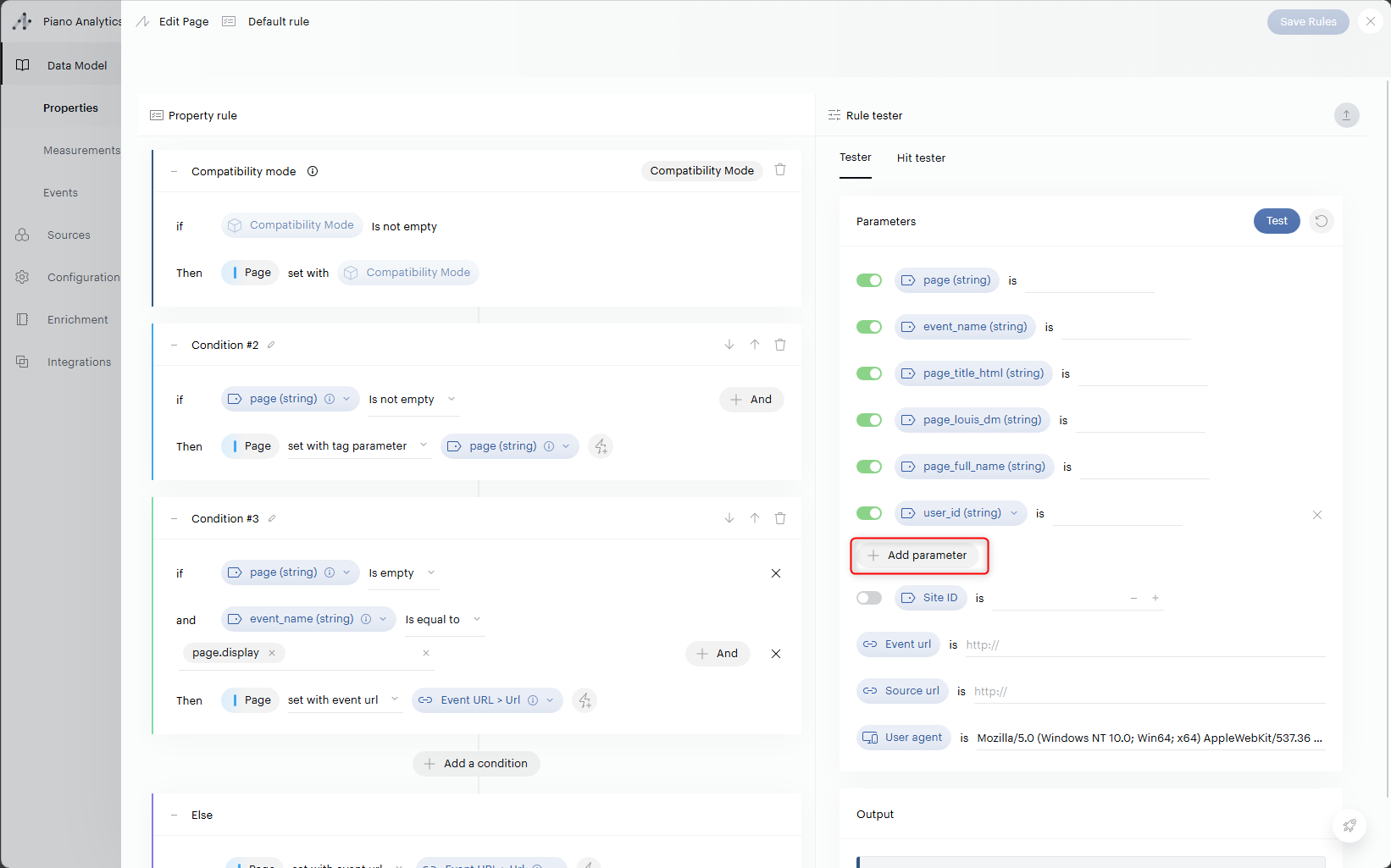
Task: Switch to the Hit tester tab
Action: pos(921,158)
